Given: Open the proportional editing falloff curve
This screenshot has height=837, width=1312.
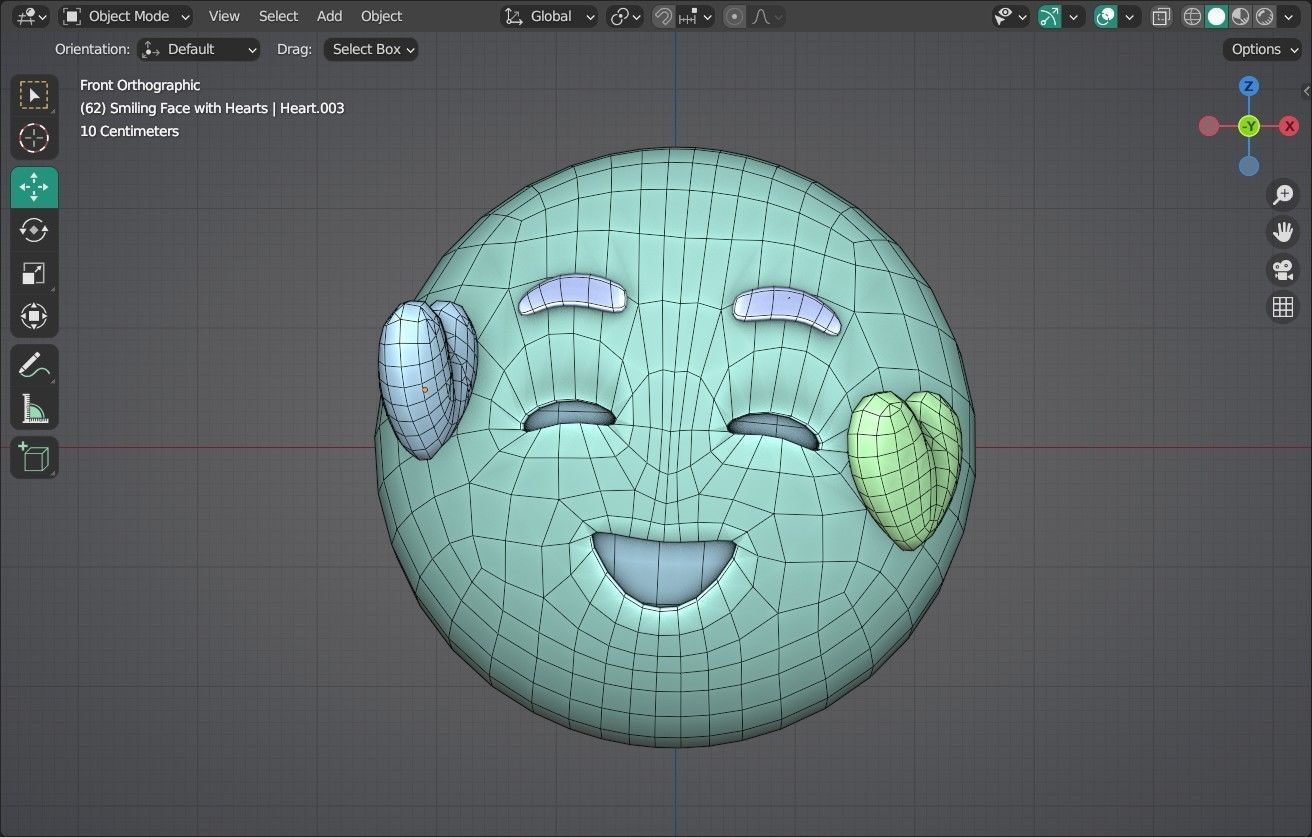Looking at the screenshot, I should click(x=766, y=16).
